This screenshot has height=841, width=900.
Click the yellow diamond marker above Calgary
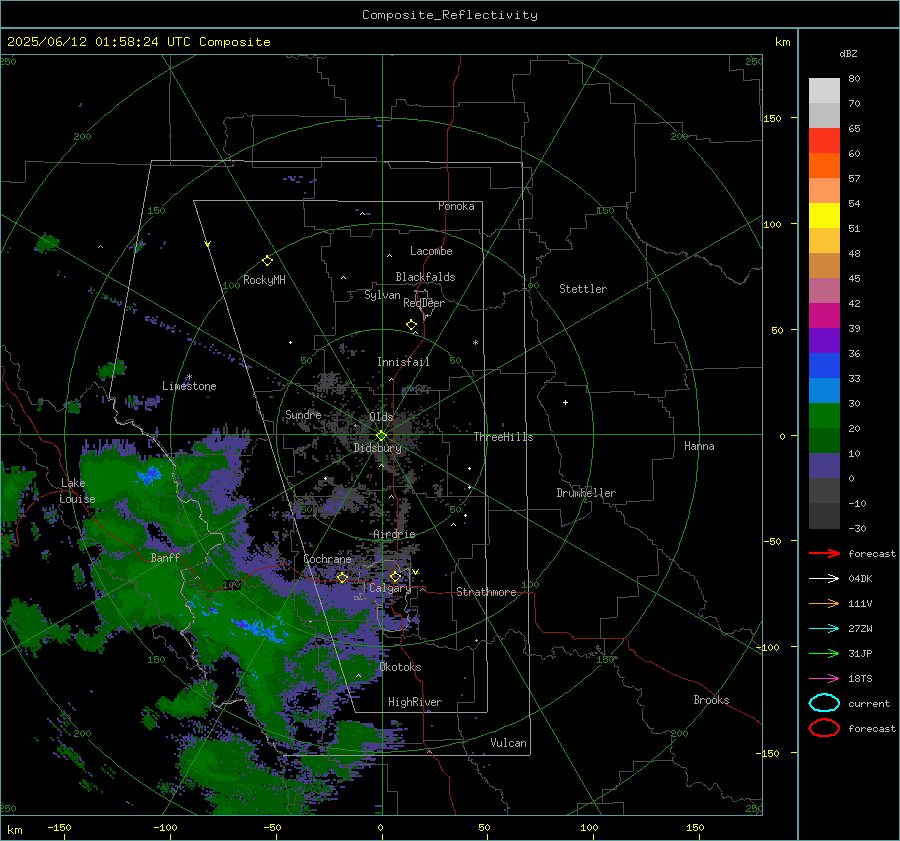(395, 576)
